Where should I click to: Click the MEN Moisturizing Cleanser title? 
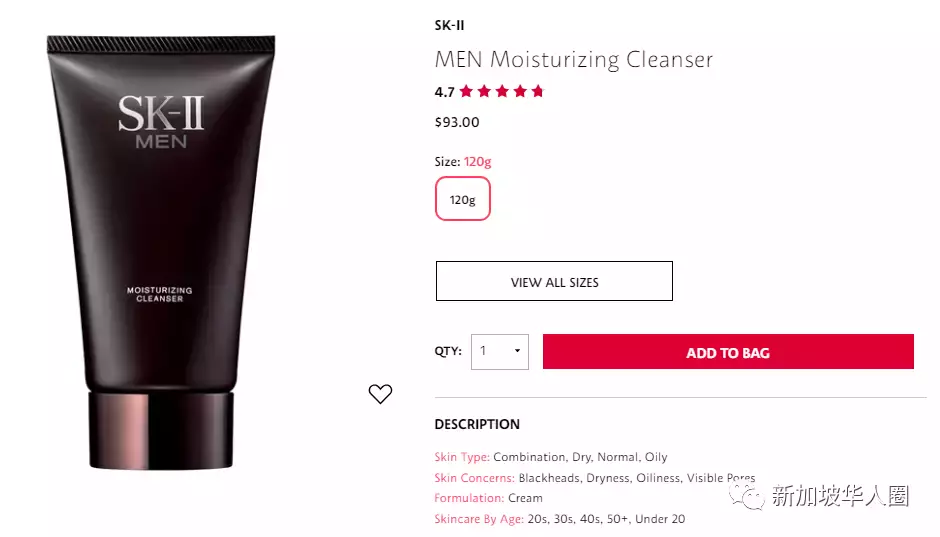tap(574, 59)
